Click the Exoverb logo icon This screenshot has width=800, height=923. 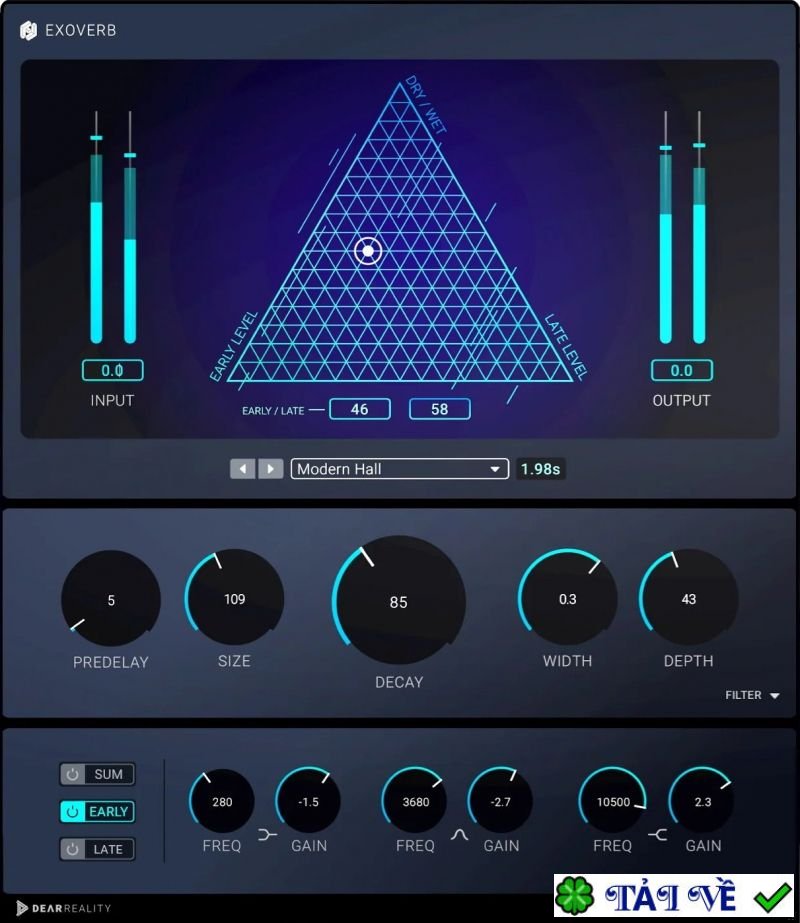28,30
